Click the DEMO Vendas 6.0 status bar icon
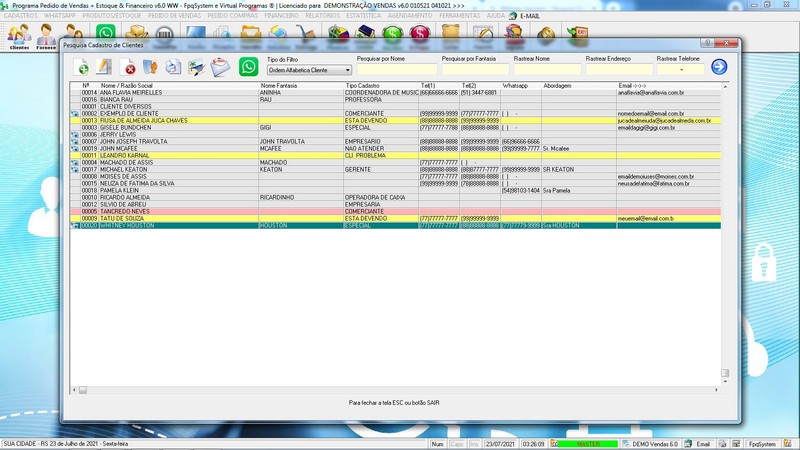Image resolution: width=800 pixels, height=450 pixels. (626, 444)
